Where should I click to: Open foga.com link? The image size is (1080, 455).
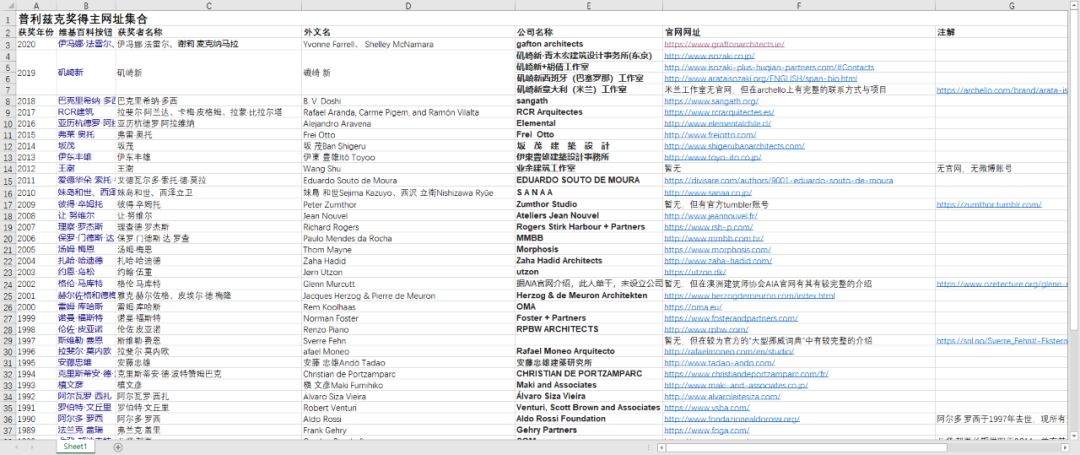point(707,430)
